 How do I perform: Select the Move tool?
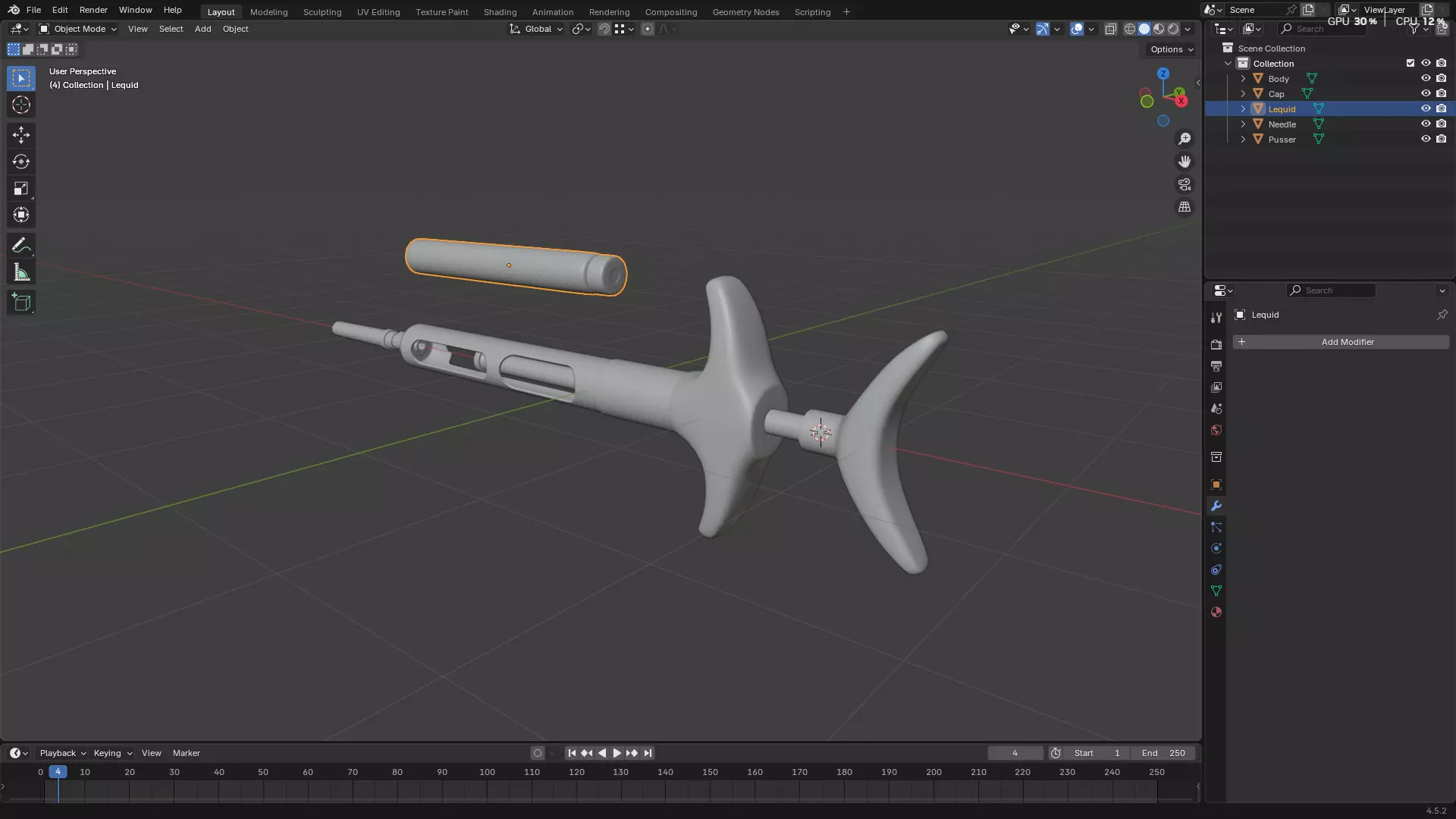[21, 135]
